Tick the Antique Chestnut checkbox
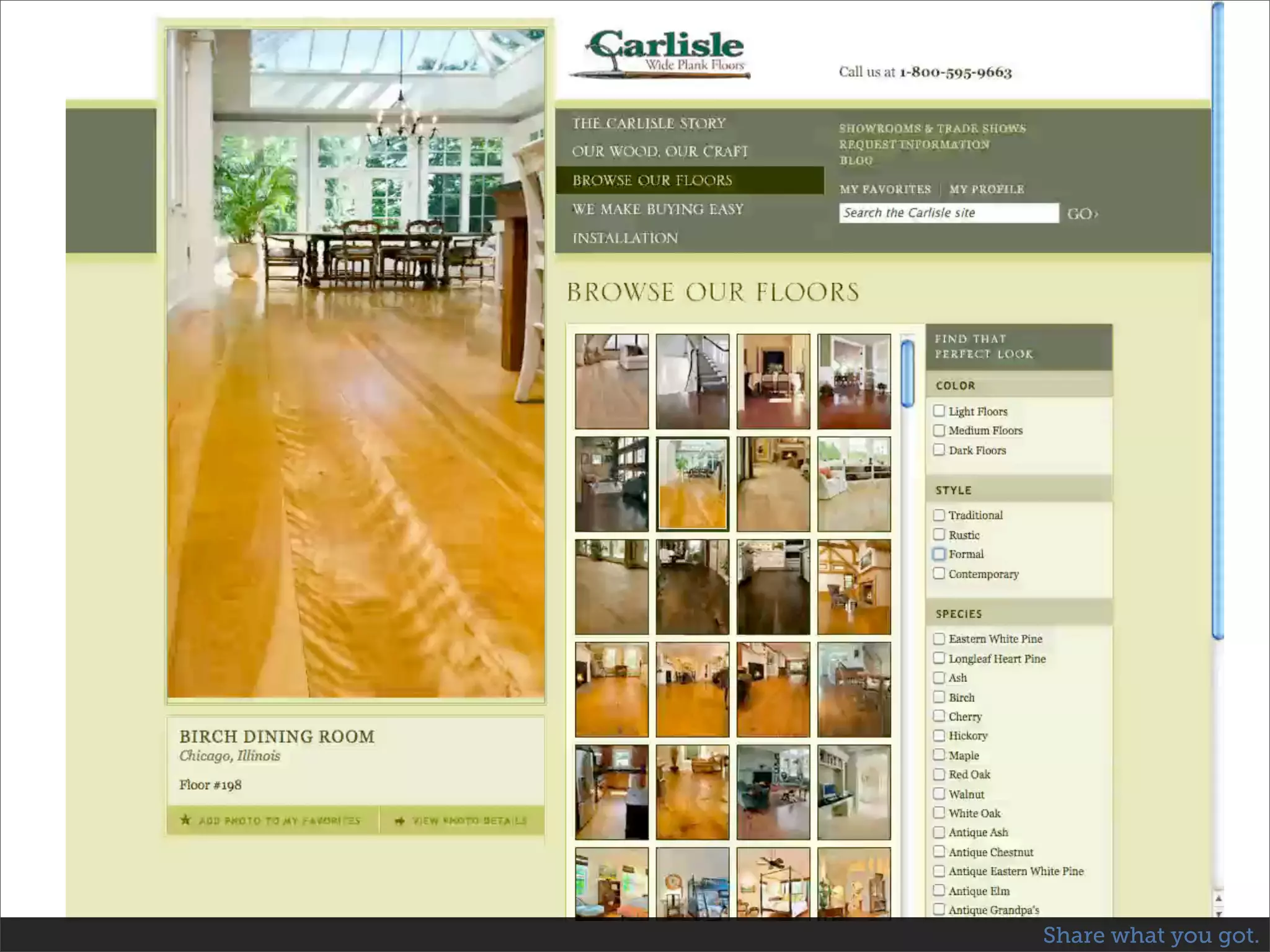The width and height of the screenshot is (1270, 952). coord(939,852)
